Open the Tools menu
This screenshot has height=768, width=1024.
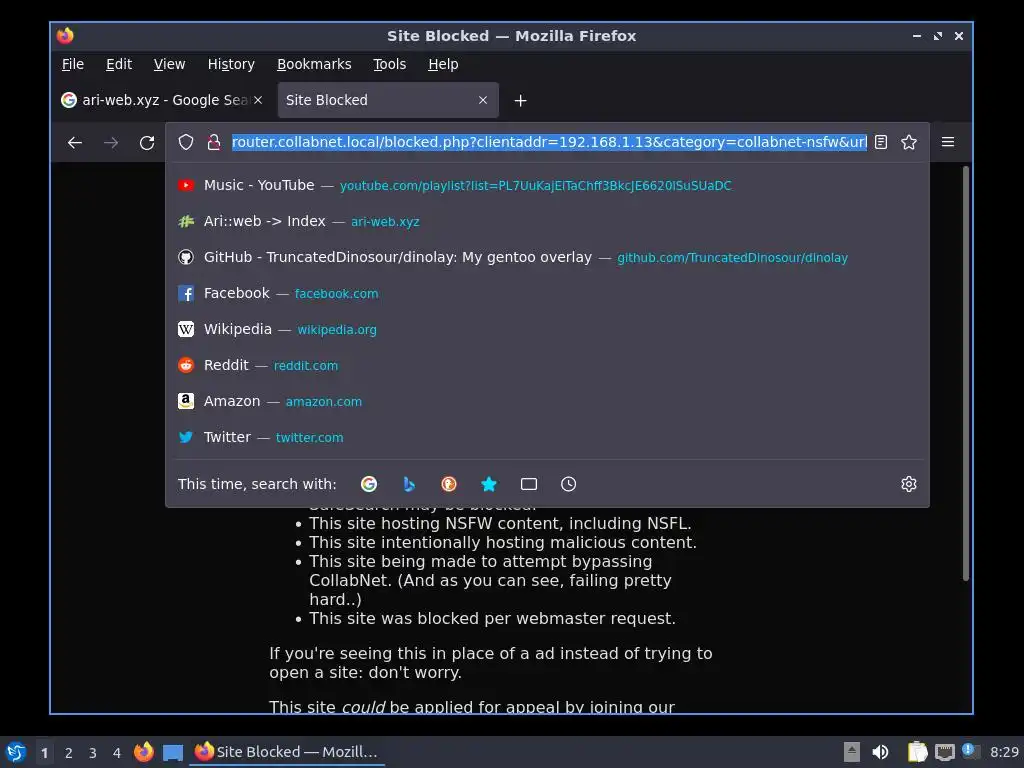pyautogui.click(x=389, y=64)
